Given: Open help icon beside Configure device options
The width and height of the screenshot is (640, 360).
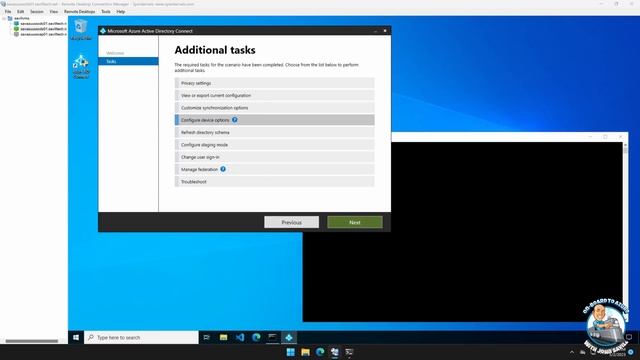Looking at the screenshot, I should click(235, 120).
